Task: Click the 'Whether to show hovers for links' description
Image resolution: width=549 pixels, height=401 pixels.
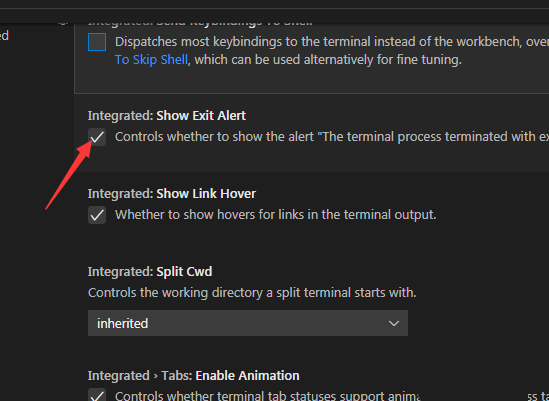Action: pyautogui.click(x=276, y=215)
